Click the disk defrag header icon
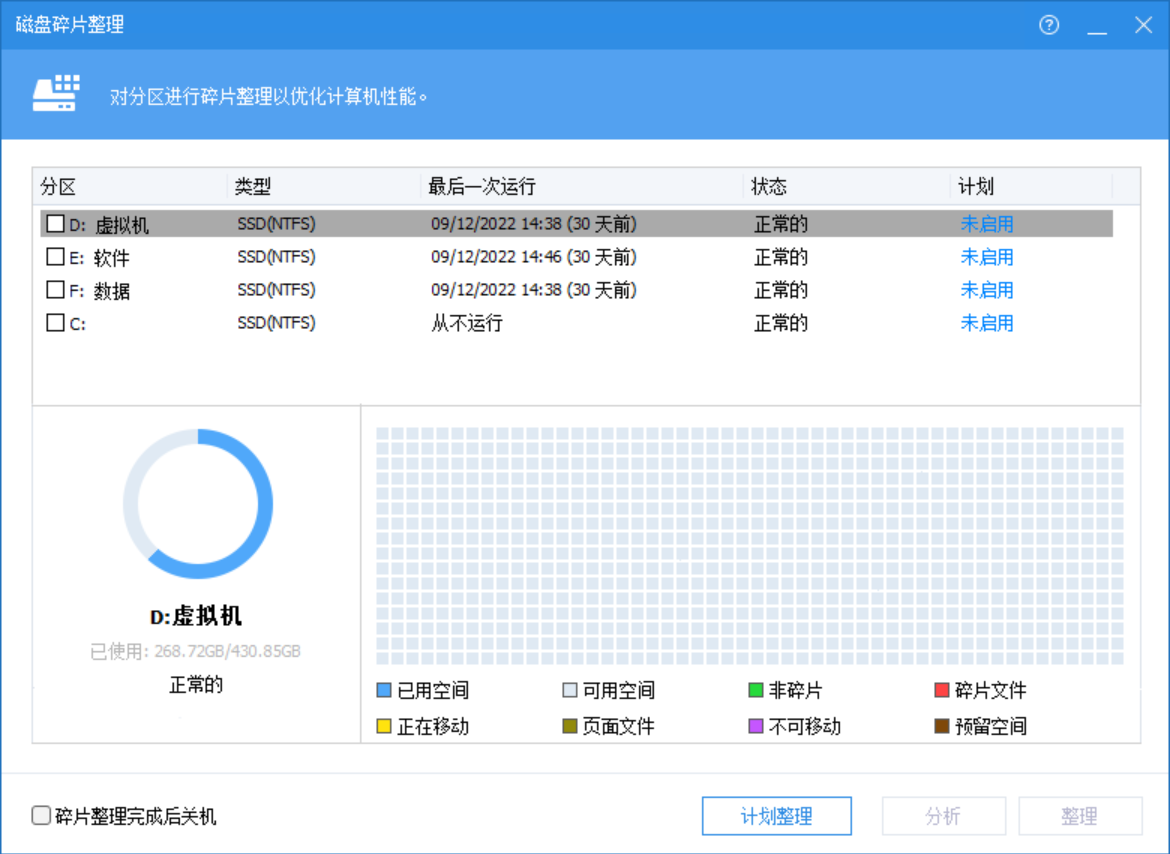This screenshot has width=1170, height=854. (56, 93)
